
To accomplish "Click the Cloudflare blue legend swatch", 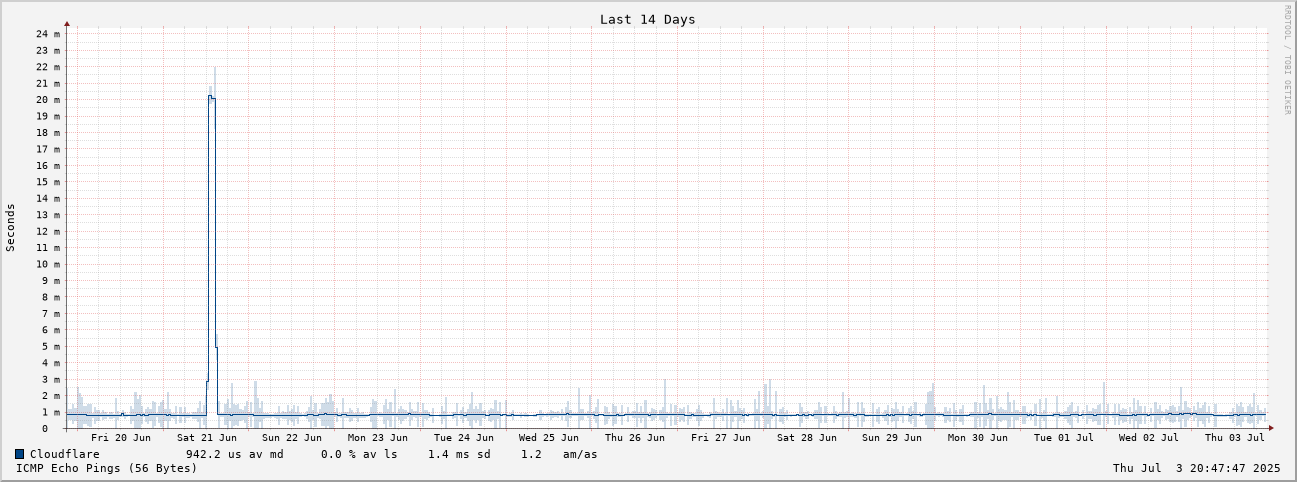I will tap(19, 454).
